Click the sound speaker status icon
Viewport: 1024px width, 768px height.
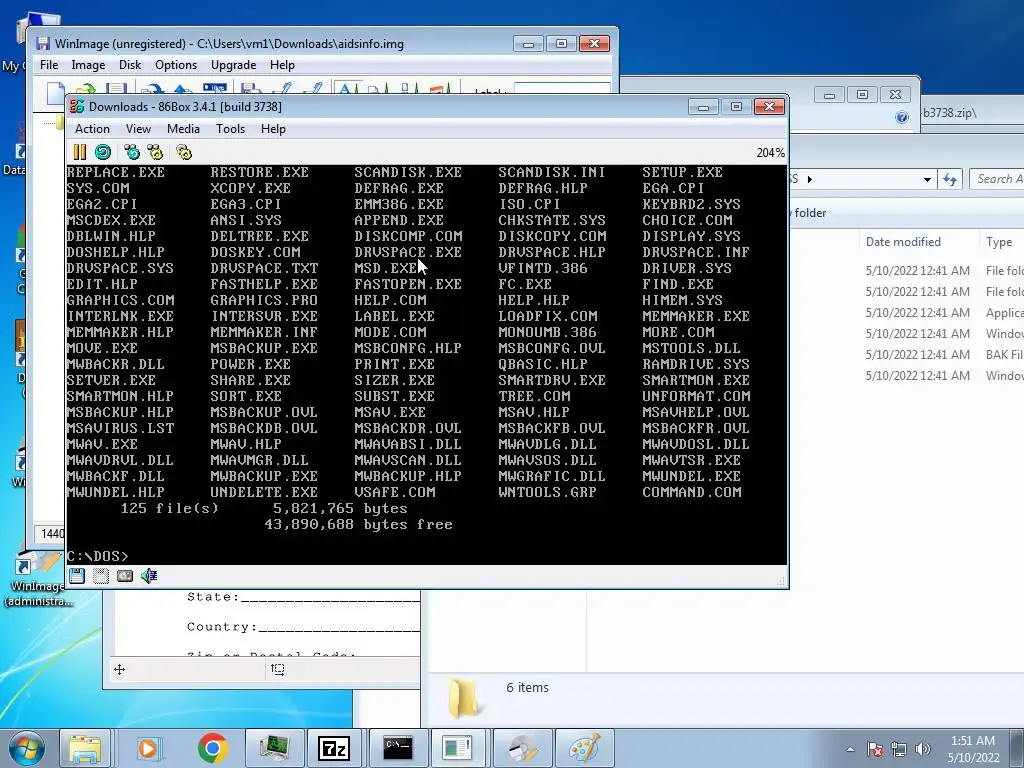tap(149, 575)
